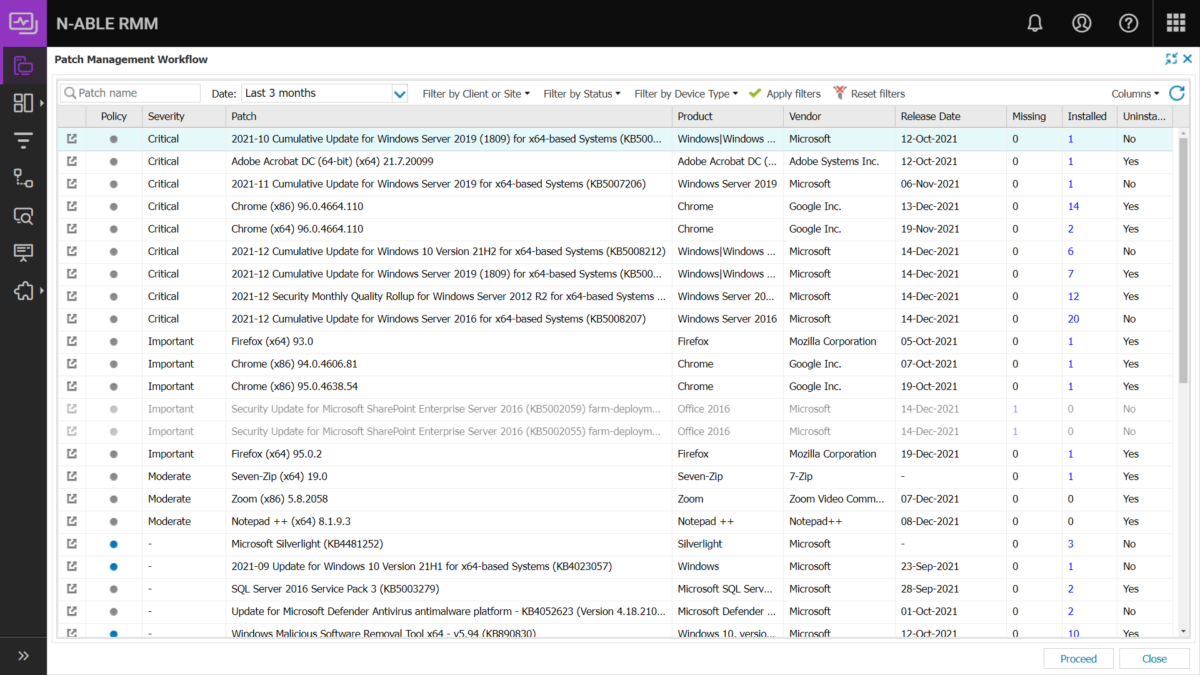Image resolution: width=1200 pixels, height=675 pixels.
Task: Click the Proceed button
Action: click(x=1078, y=658)
